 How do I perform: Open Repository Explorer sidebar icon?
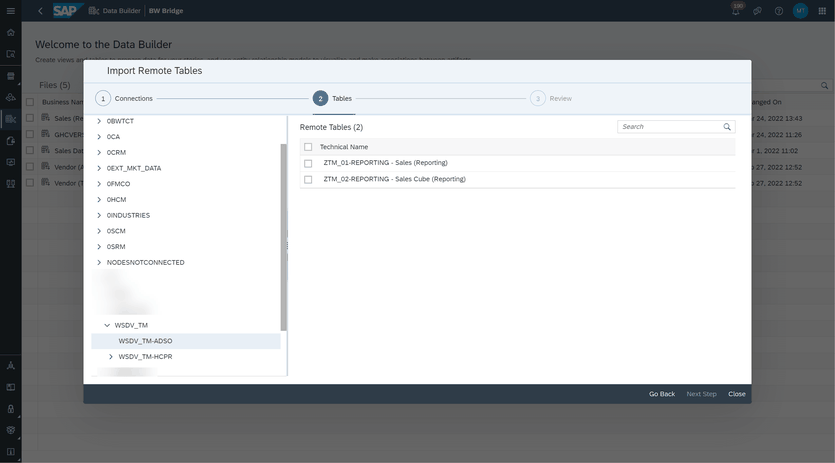pos(11,54)
